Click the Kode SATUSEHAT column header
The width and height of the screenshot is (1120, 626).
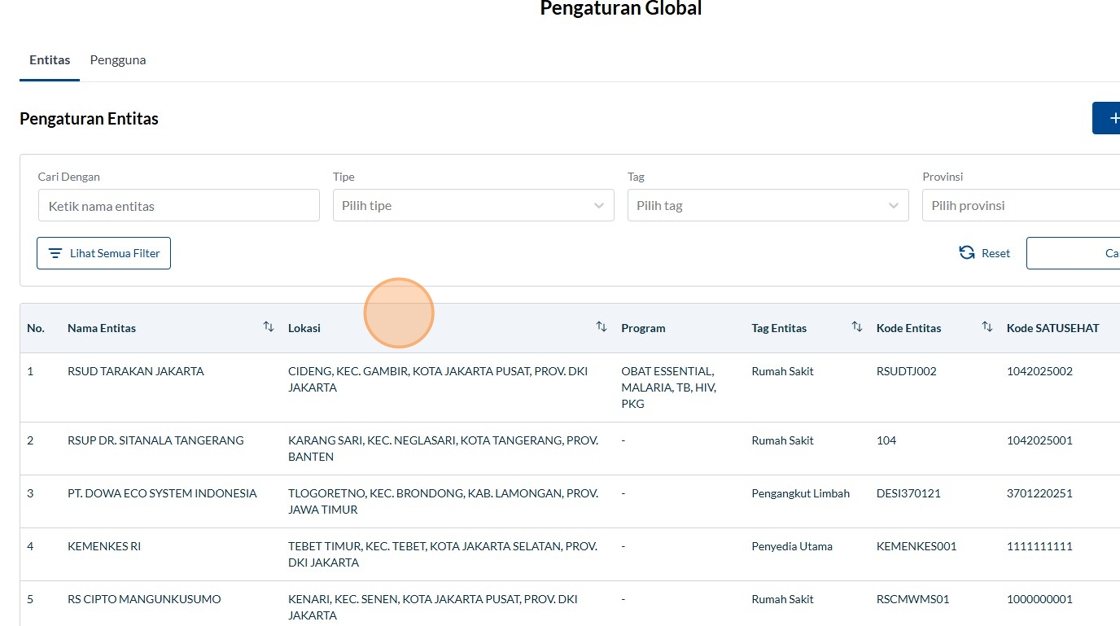1053,328
